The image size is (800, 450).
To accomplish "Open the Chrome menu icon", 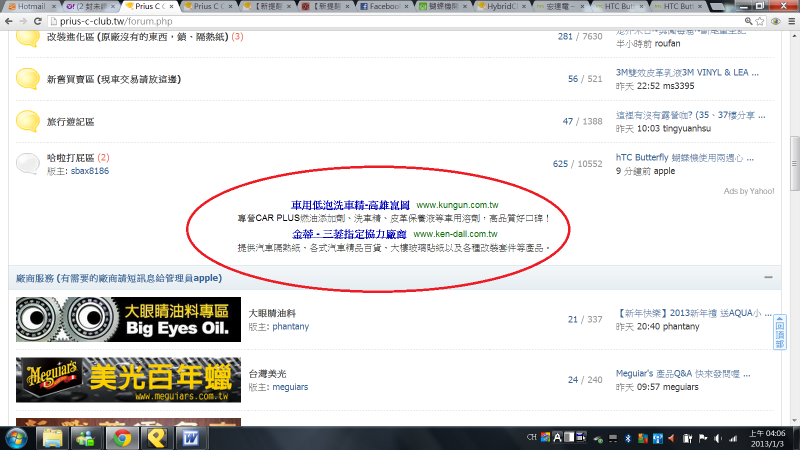I will pos(791,21).
